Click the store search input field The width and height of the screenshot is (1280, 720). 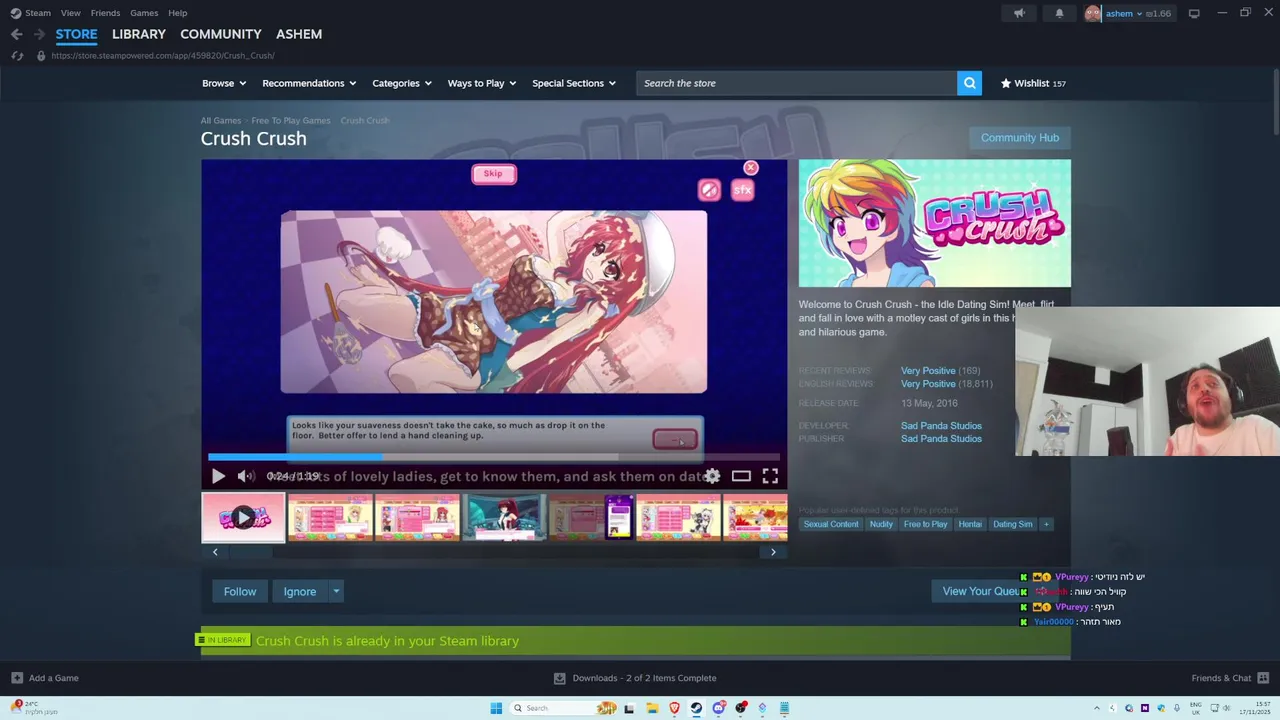[x=797, y=83]
